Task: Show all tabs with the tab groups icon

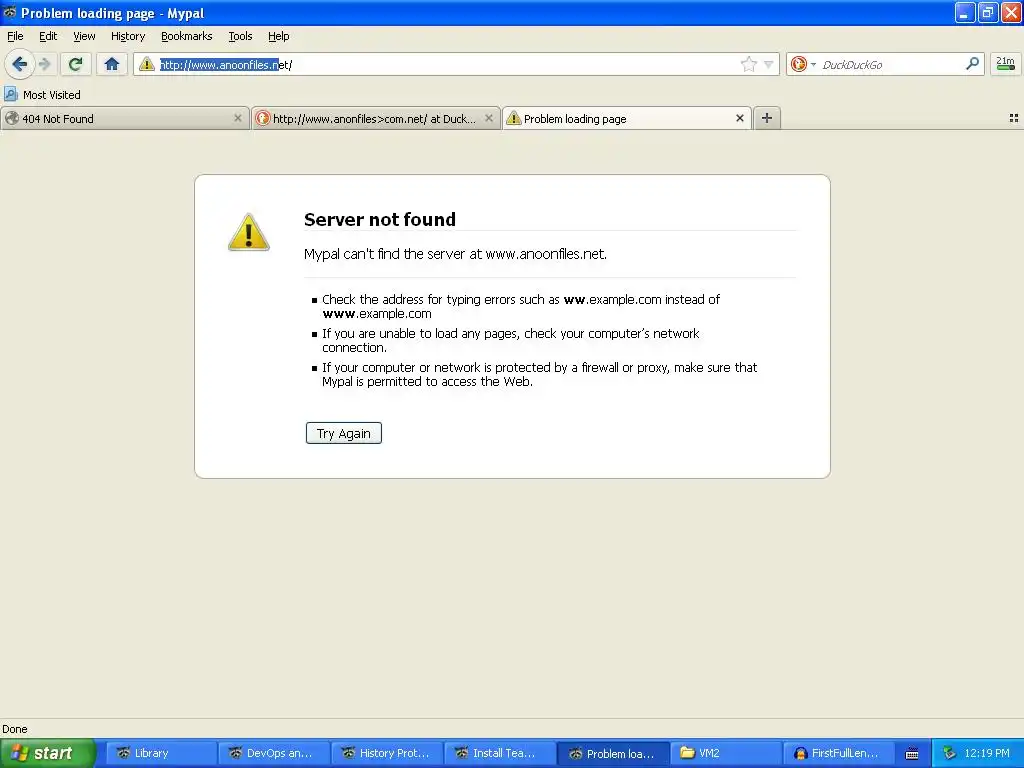Action: point(1014,118)
